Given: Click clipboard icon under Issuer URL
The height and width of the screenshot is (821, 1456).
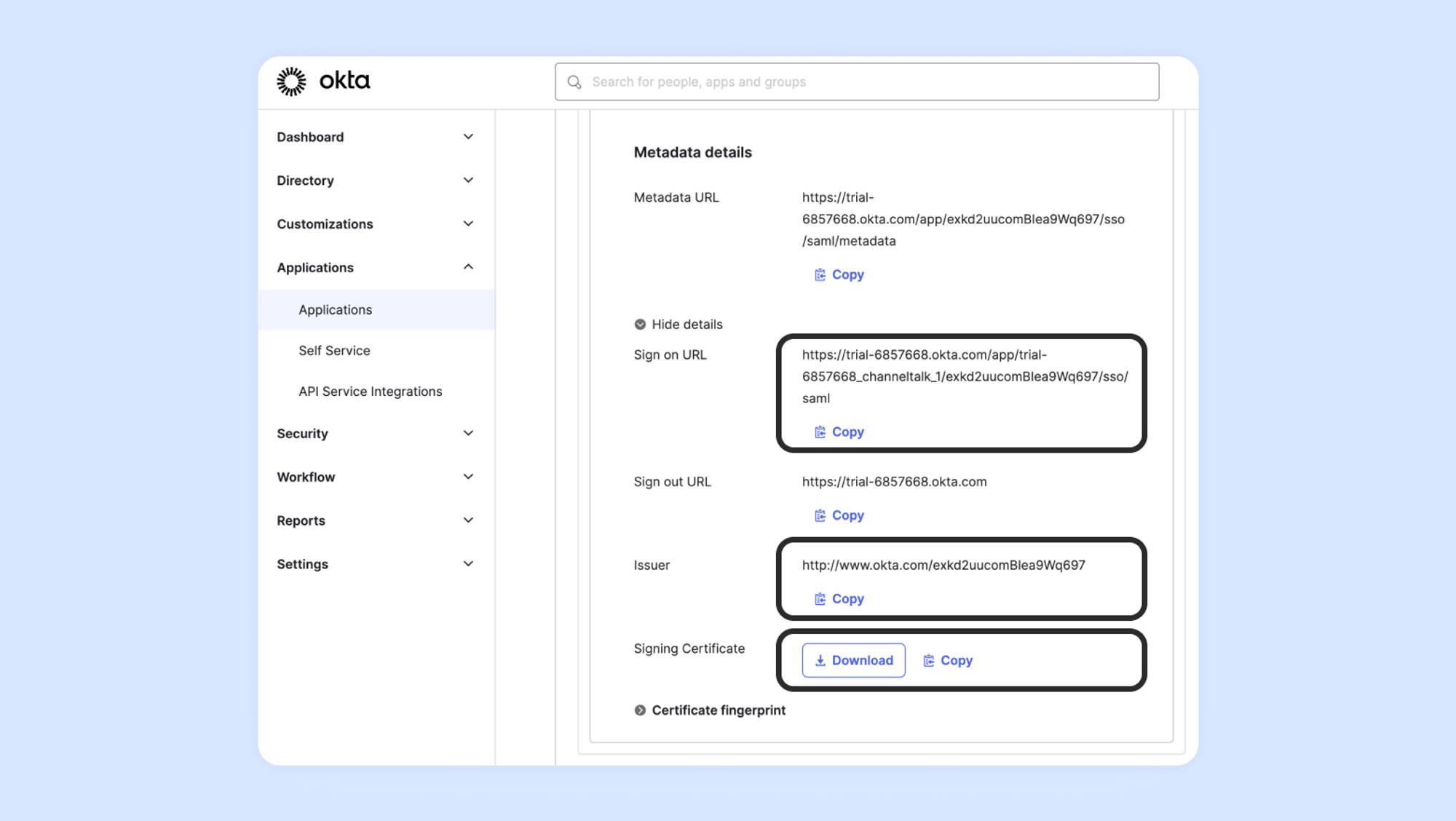Looking at the screenshot, I should (820, 598).
